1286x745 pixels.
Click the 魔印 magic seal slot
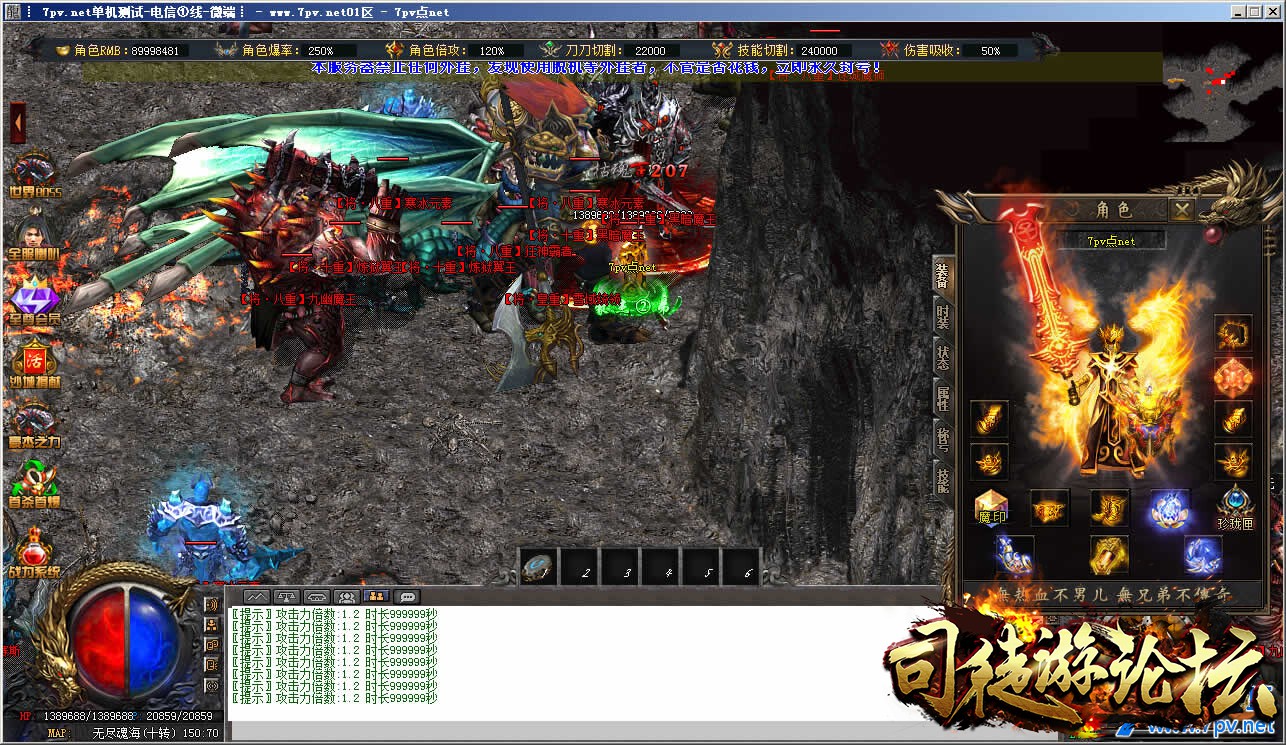coord(990,508)
